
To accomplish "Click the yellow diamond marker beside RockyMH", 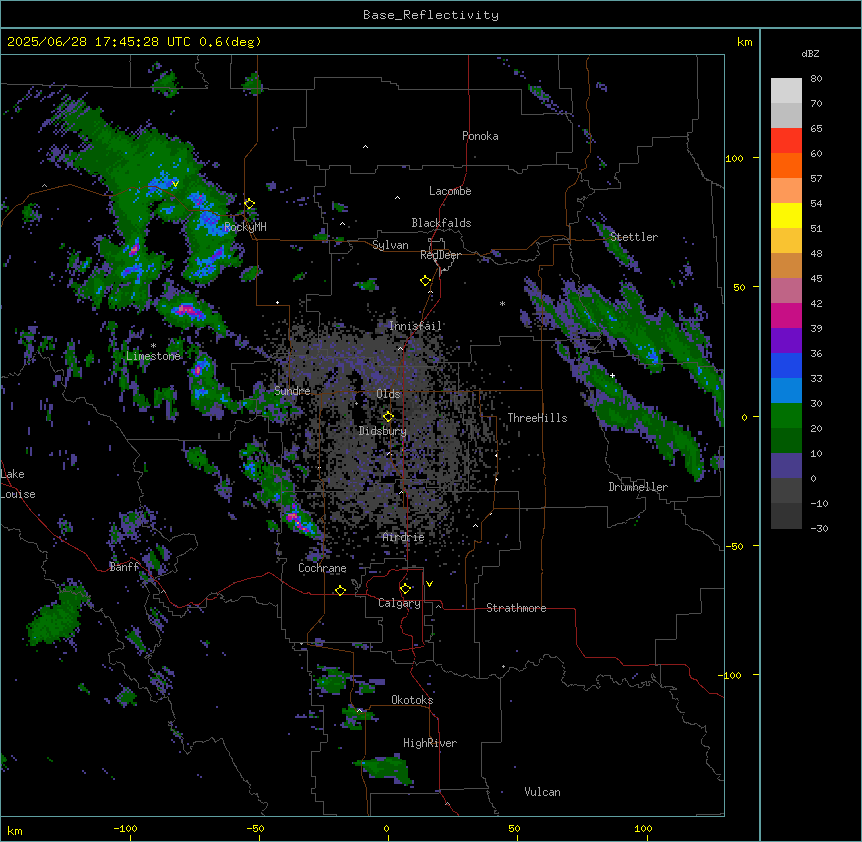I will (x=250, y=204).
